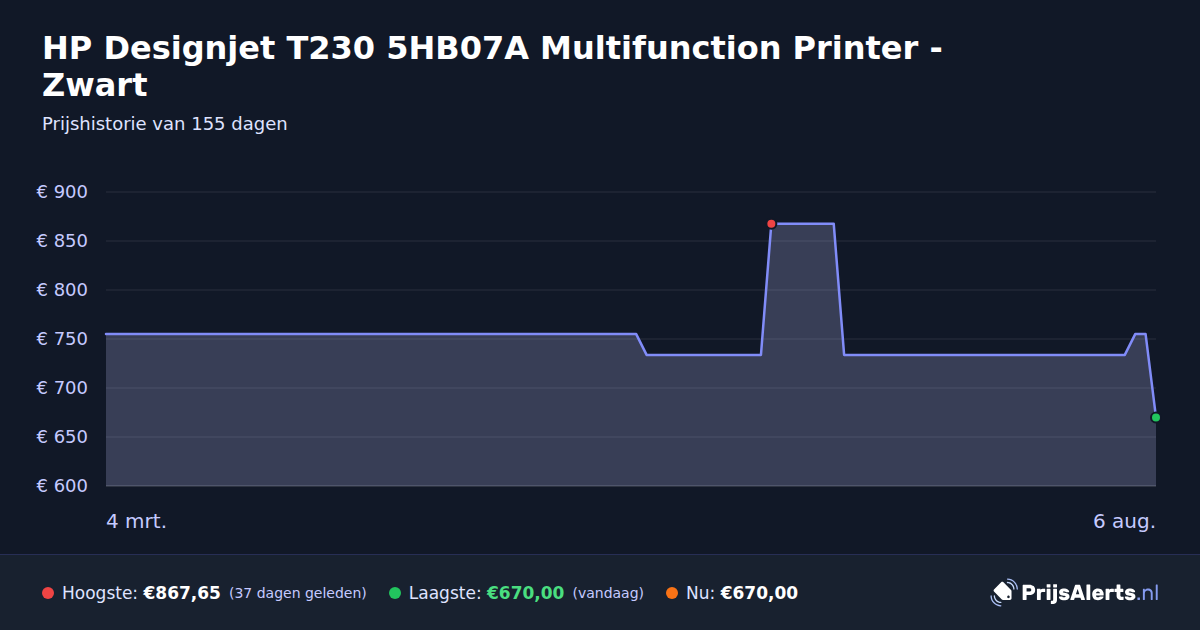Click the Prijshistorie van 155 dagen subtitle
This screenshot has height=630, width=1200.
click(165, 124)
